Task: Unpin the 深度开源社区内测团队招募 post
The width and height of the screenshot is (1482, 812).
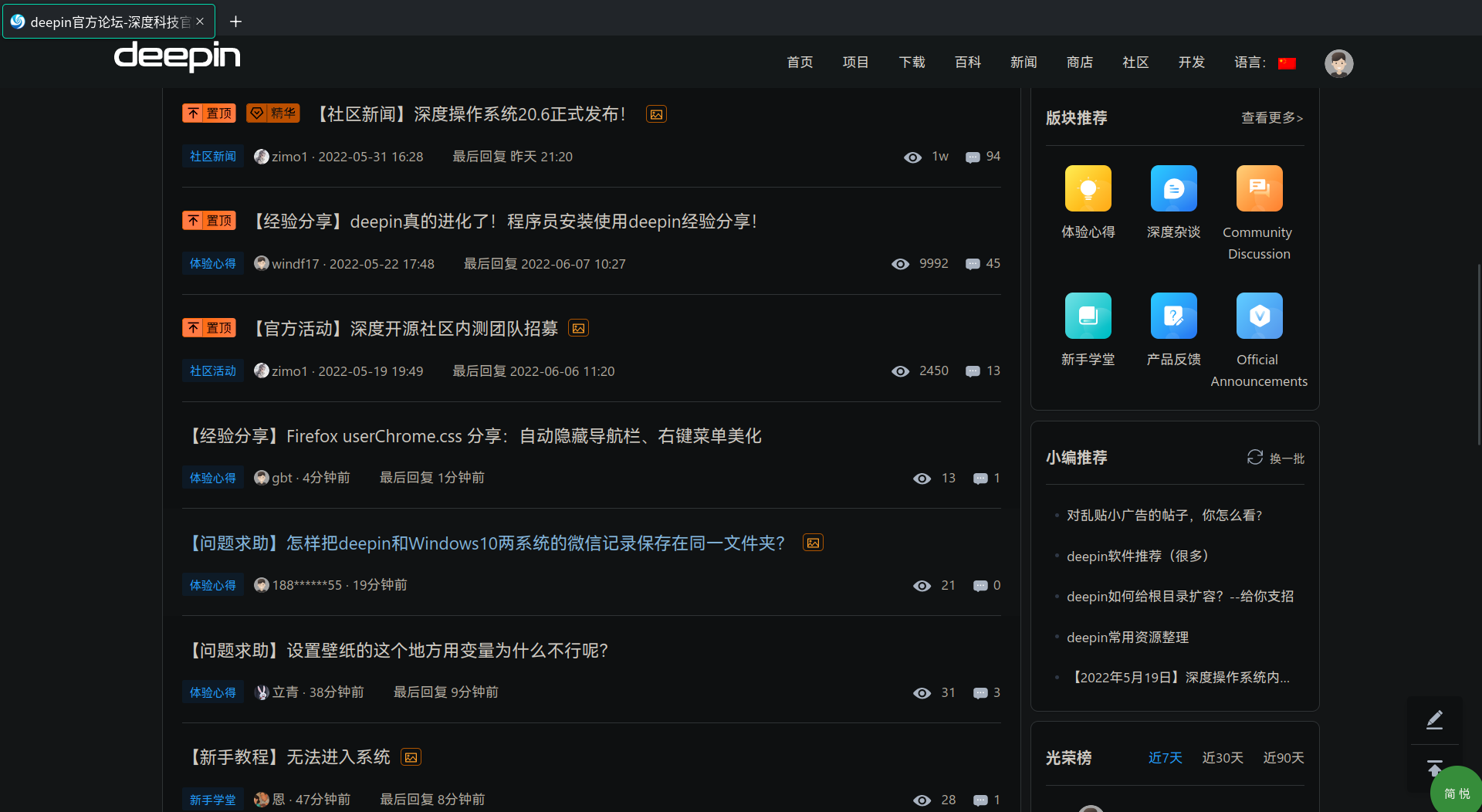Action: 208,327
